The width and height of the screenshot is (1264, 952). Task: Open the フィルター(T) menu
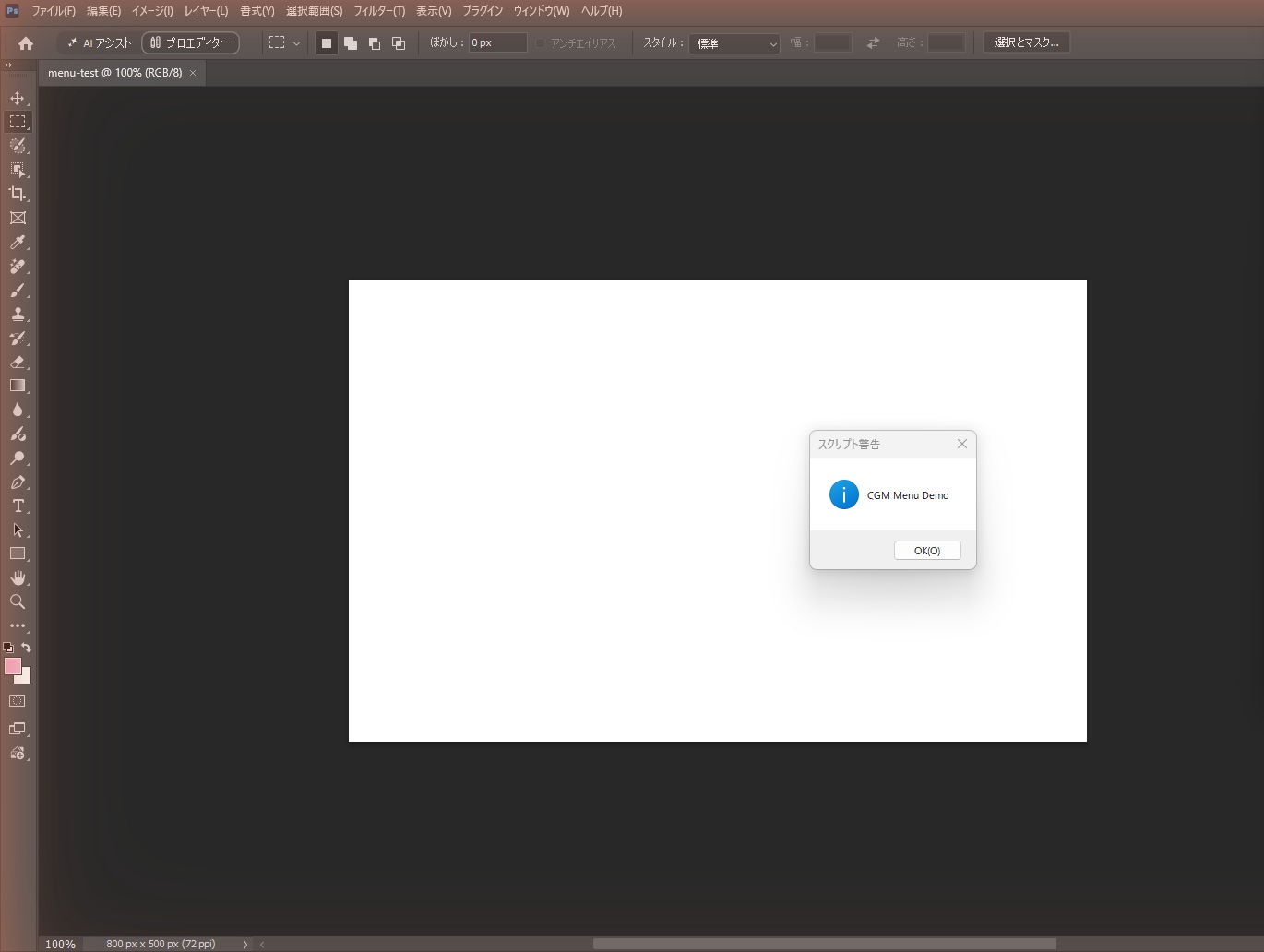(x=379, y=11)
